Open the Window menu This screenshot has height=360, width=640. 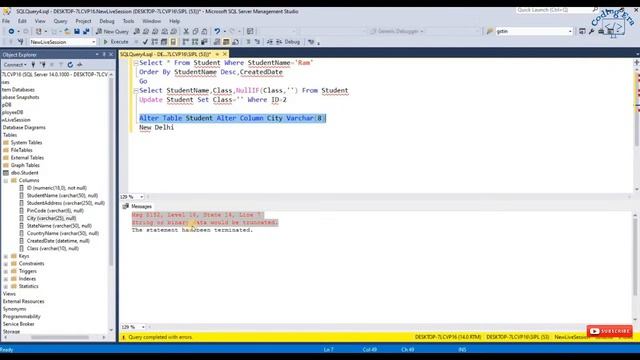tap(151, 21)
